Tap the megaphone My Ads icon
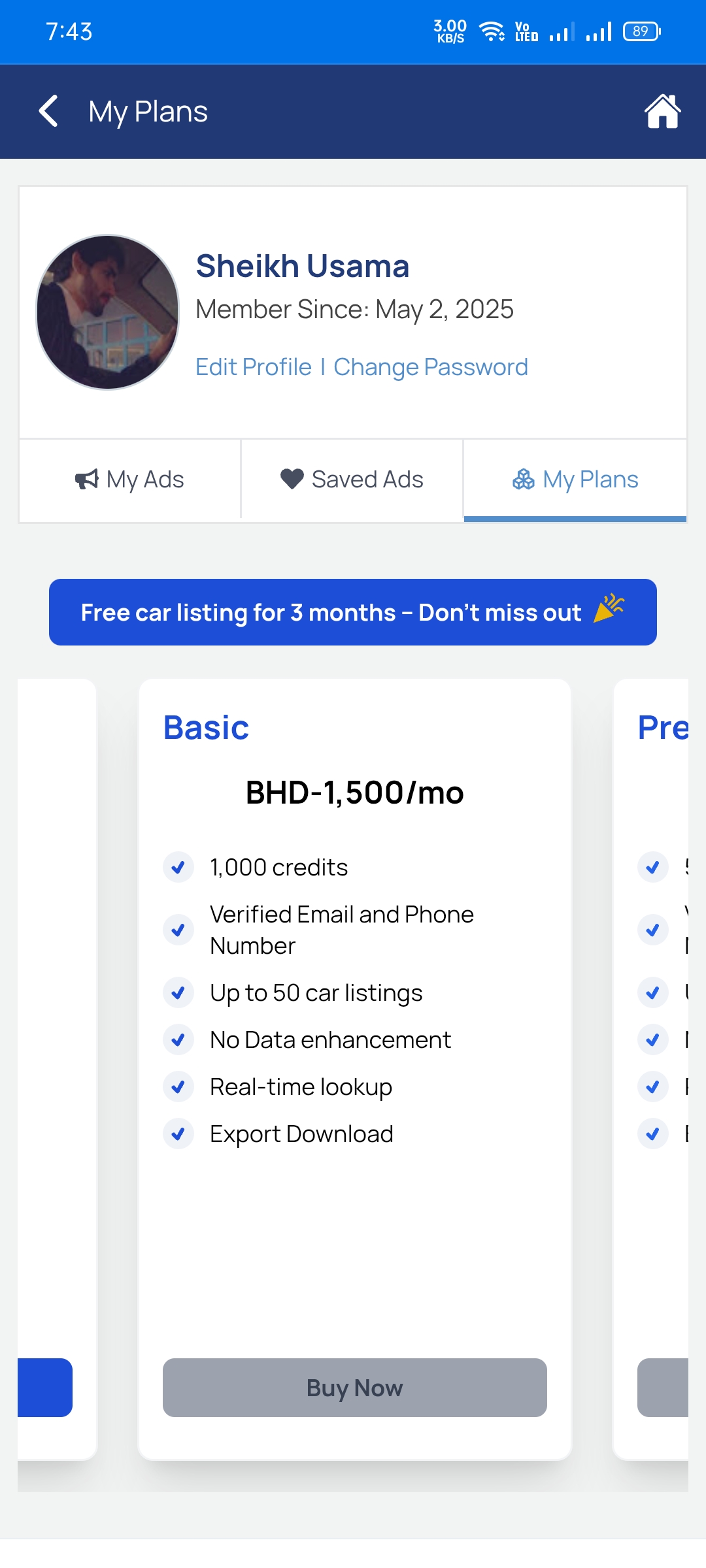The width and height of the screenshot is (706, 1568). tap(86, 480)
